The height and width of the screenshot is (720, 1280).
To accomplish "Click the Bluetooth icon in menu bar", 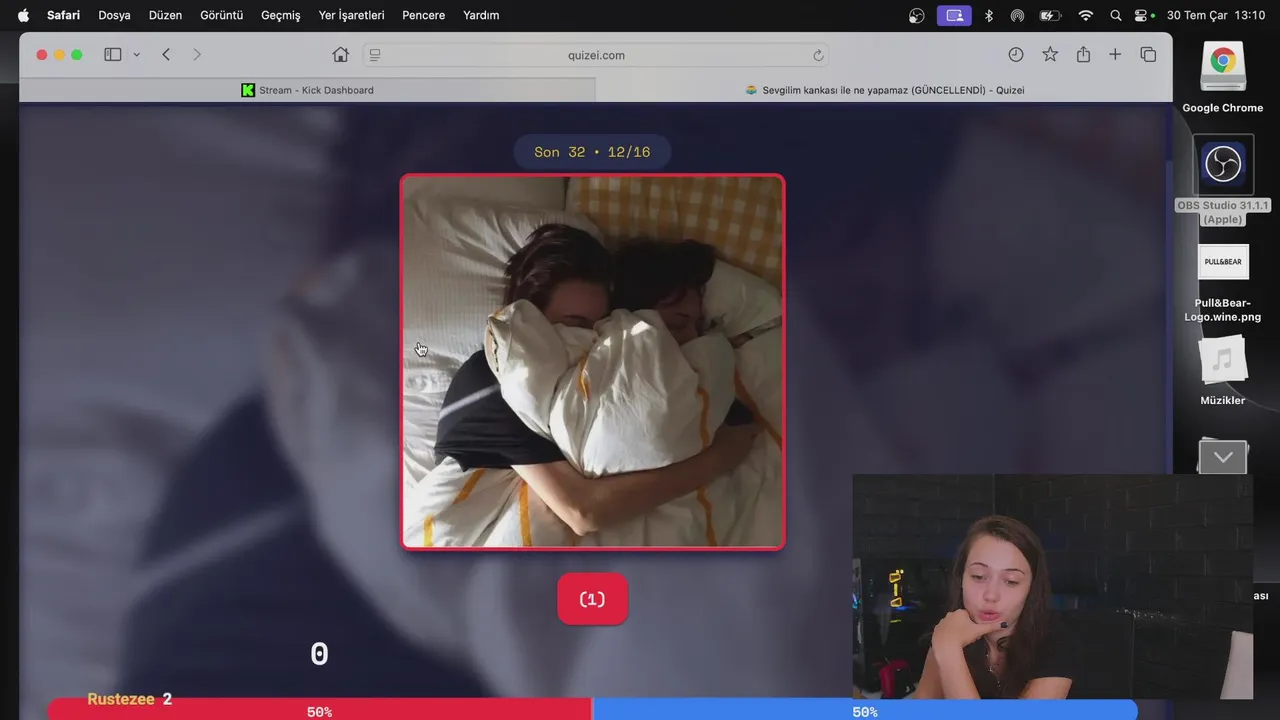I will coord(989,15).
